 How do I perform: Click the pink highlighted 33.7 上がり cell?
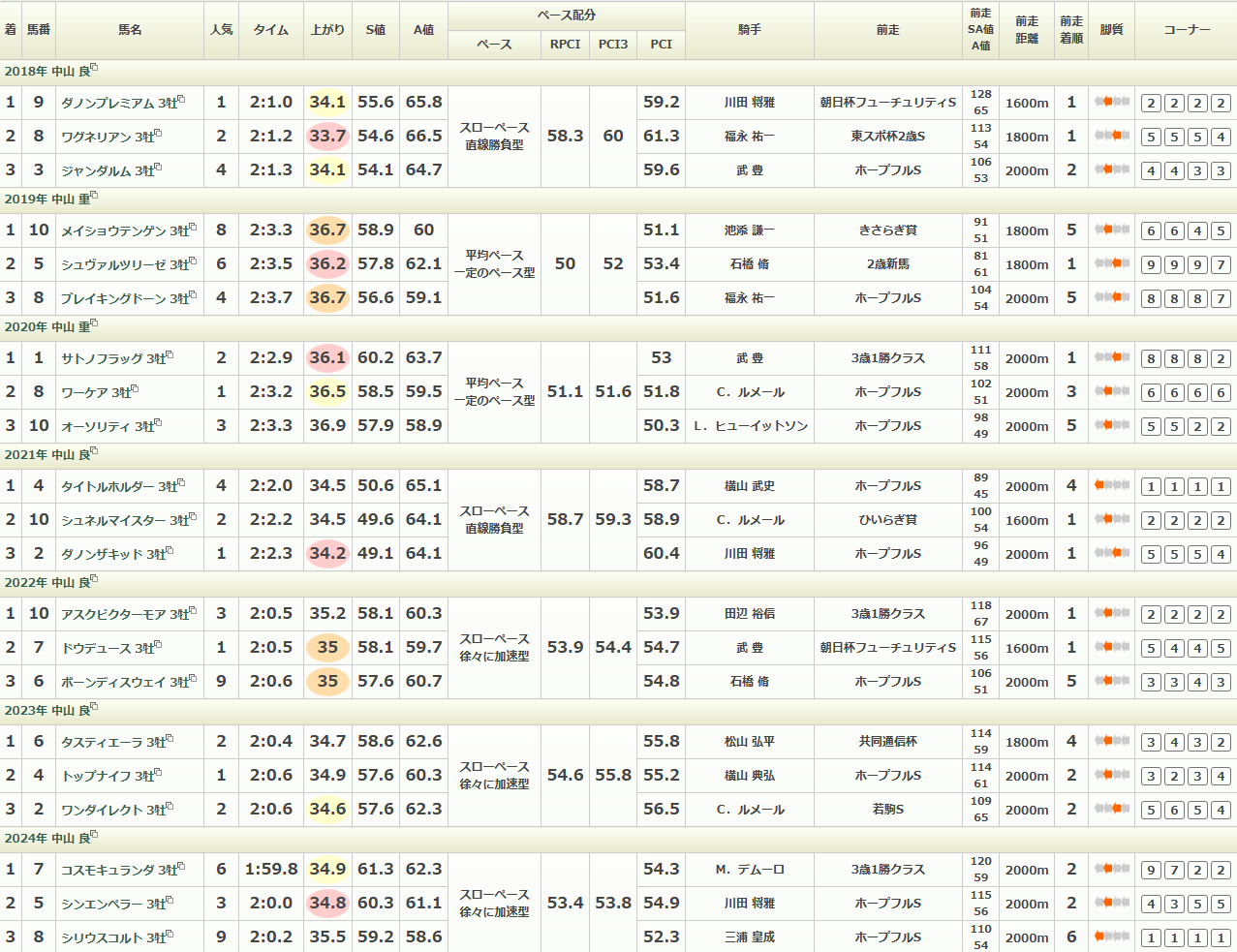[327, 137]
